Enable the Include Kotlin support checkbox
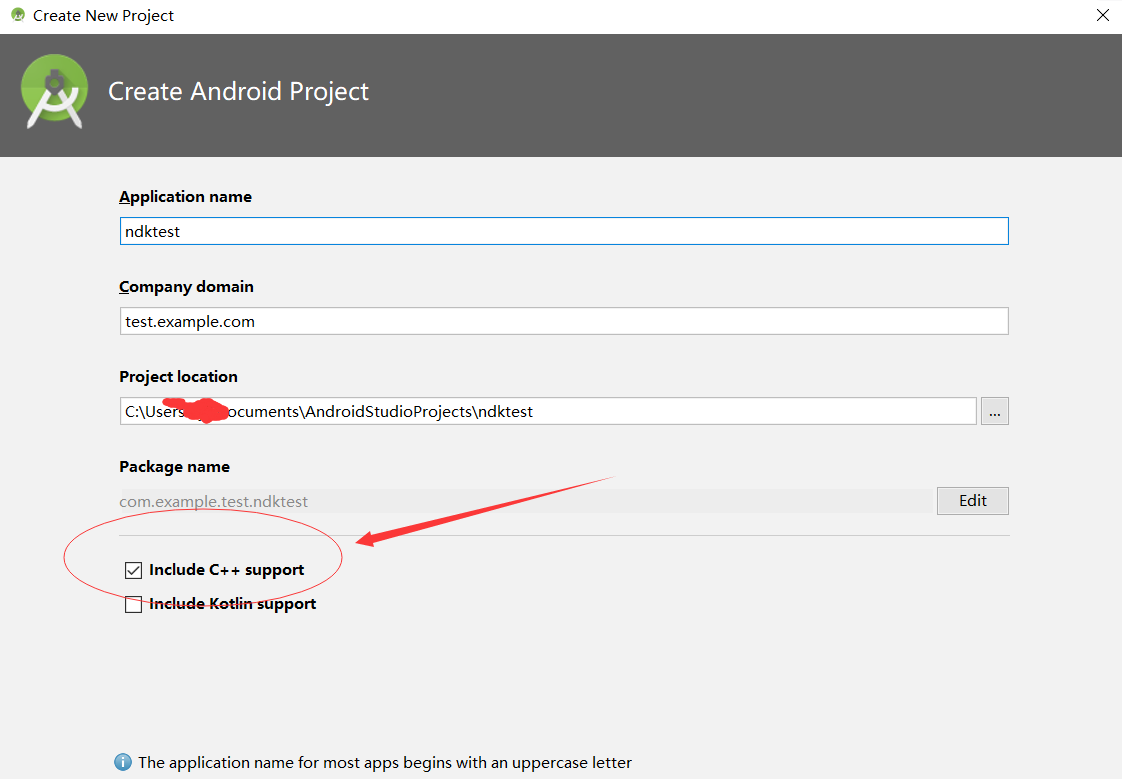Screen dimensions: 1122x779 (133, 604)
